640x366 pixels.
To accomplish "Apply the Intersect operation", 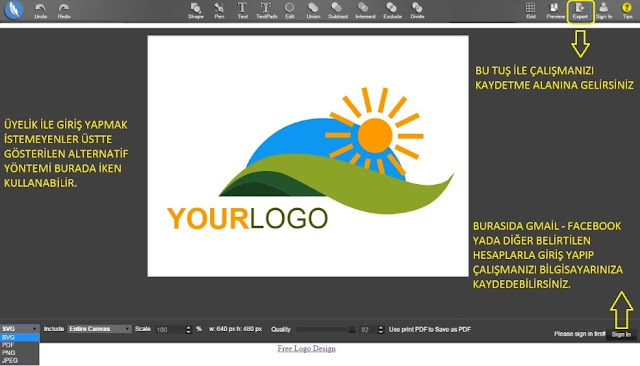I will [x=365, y=11].
